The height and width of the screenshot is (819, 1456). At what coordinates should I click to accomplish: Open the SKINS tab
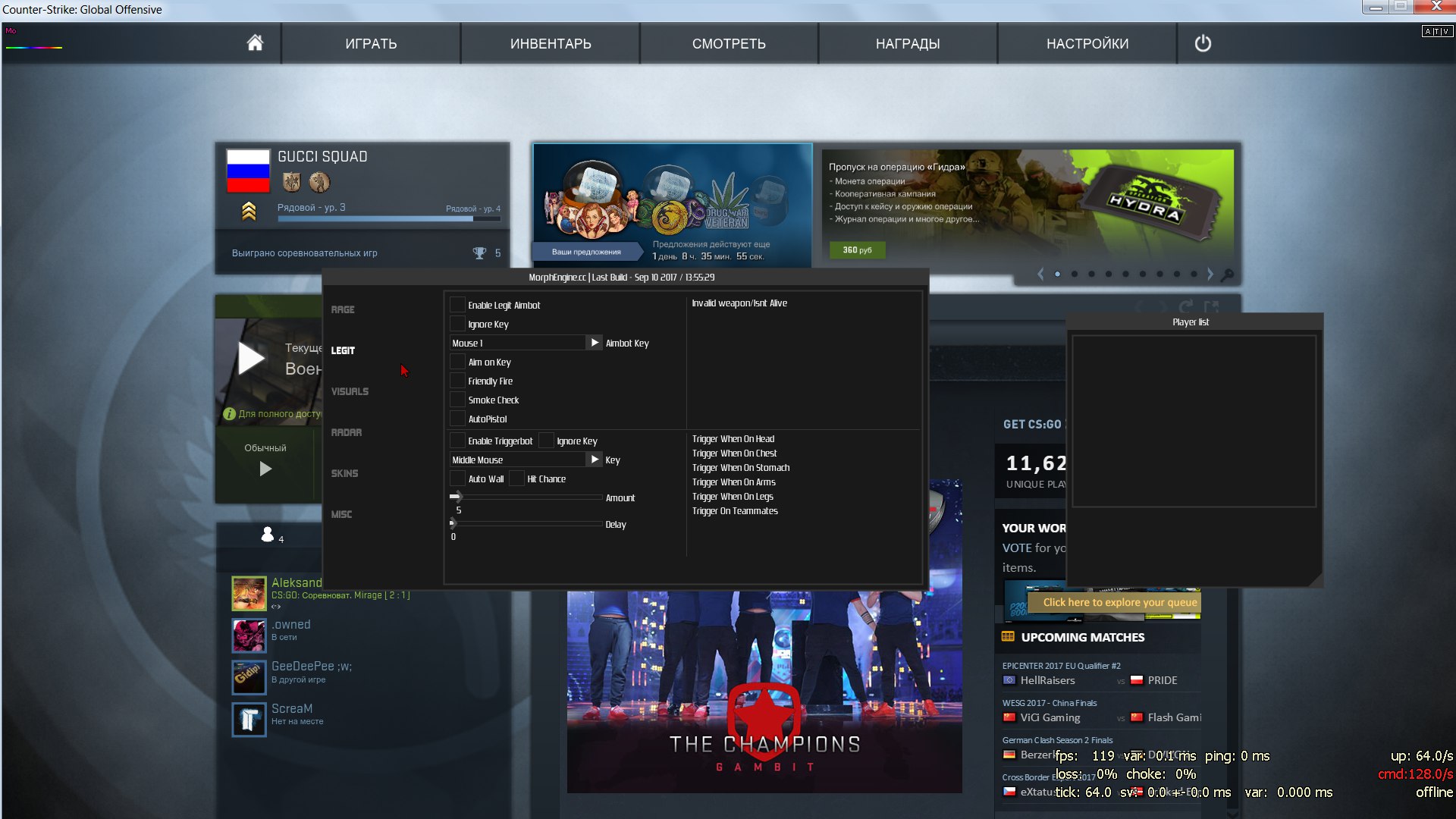pos(344,473)
